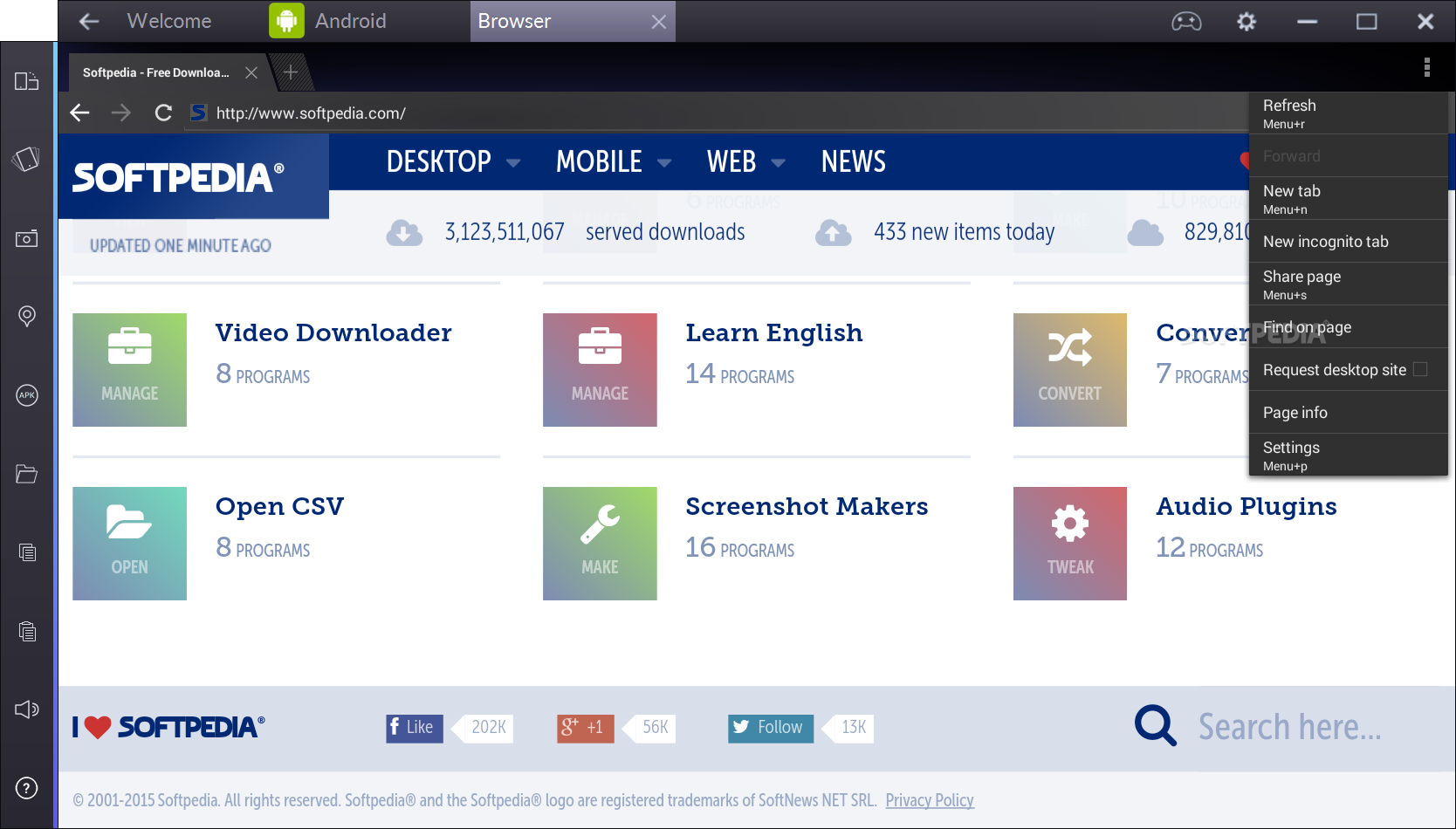The height and width of the screenshot is (829, 1456).
Task: Click the CONVERT shuffle arrows tile
Action: pyautogui.click(x=1070, y=370)
